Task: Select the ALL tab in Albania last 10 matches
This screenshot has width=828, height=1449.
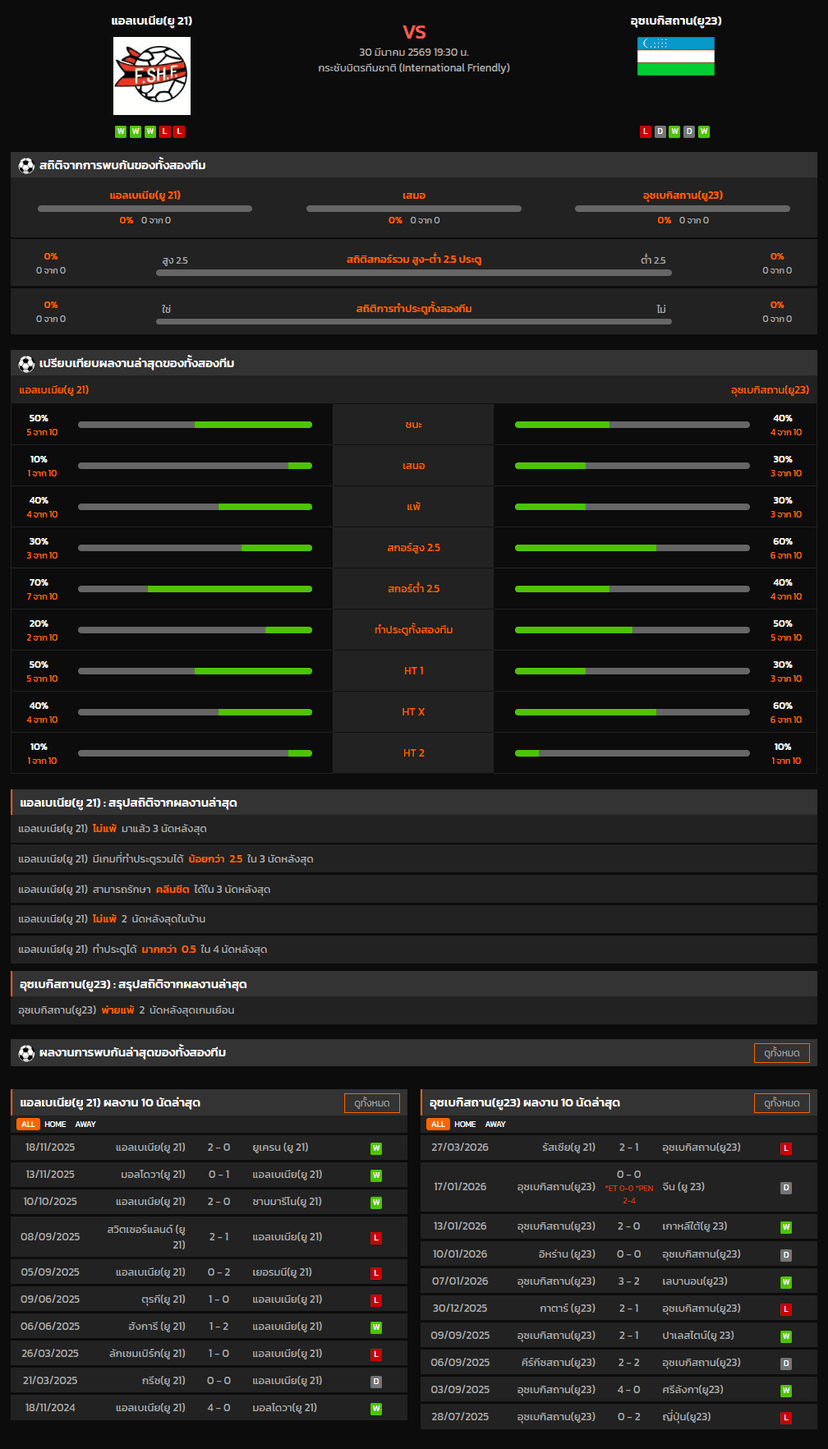Action: pos(28,1124)
